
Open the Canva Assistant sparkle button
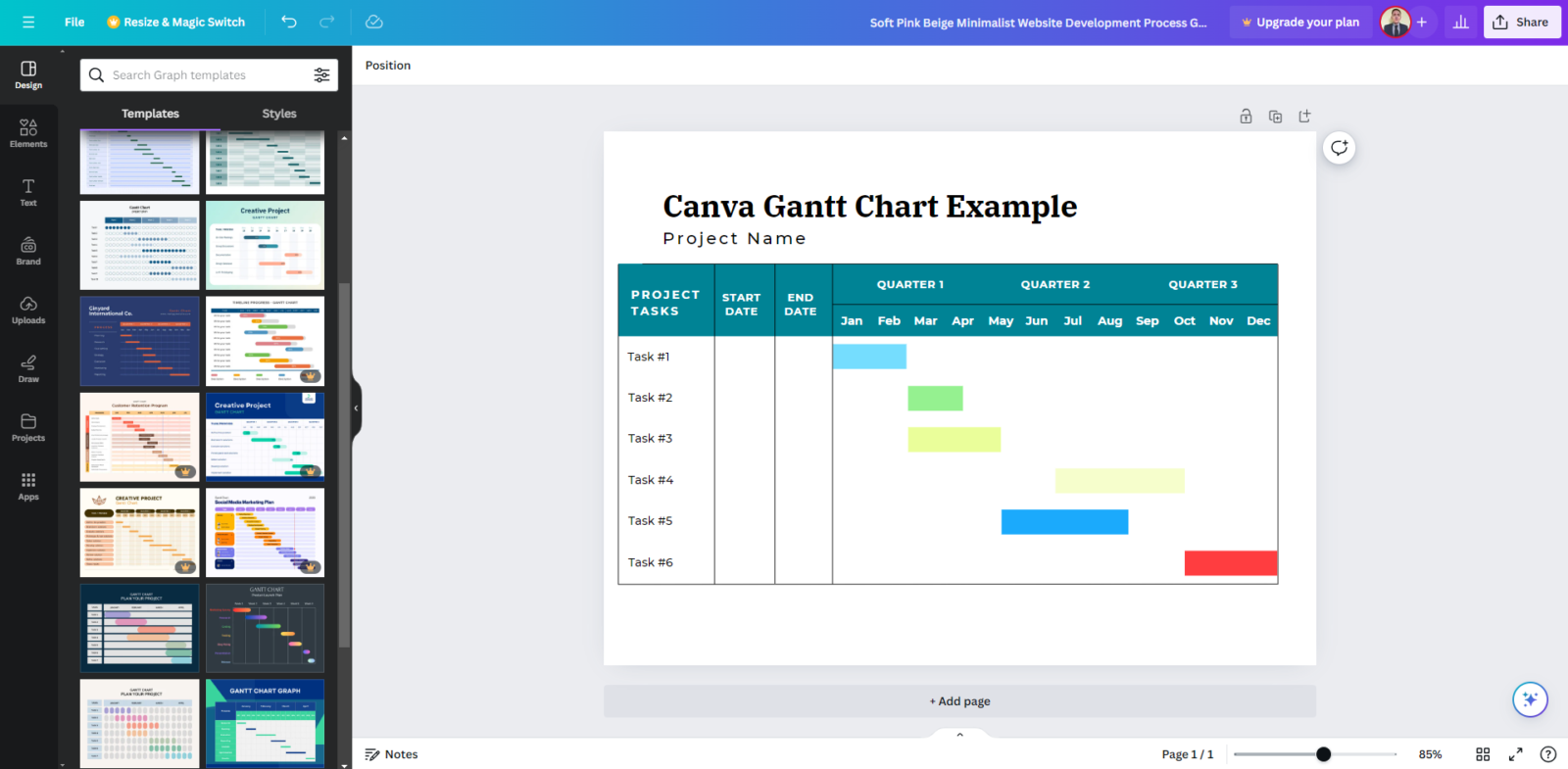point(1530,699)
